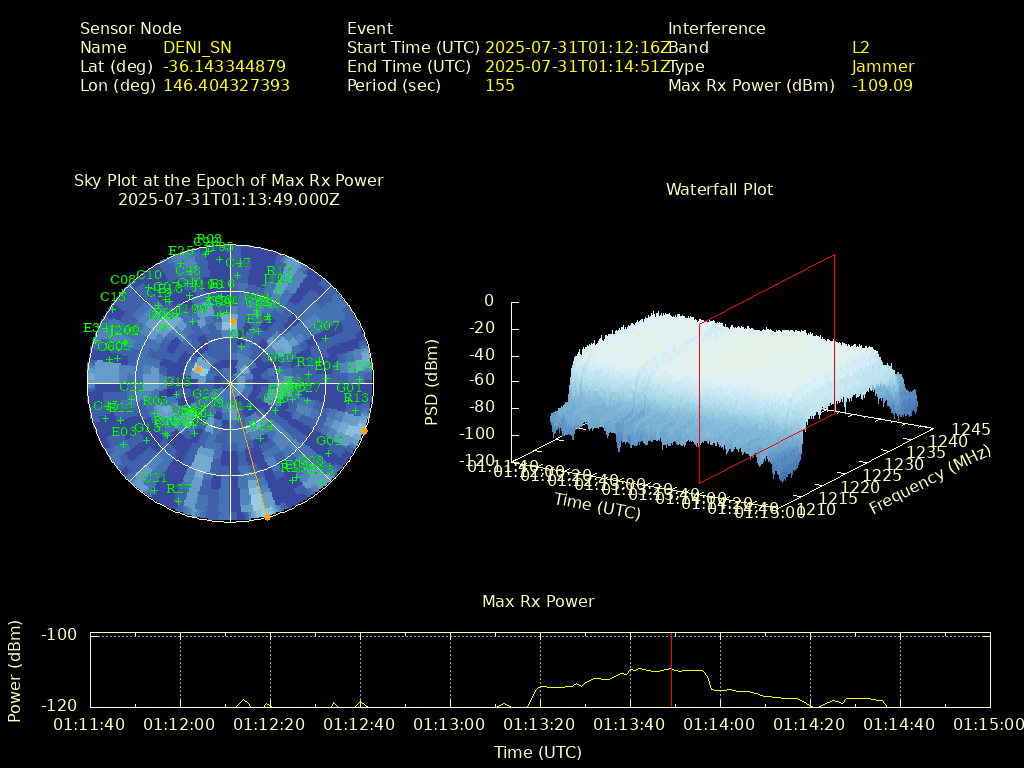Click the Waterfall Plot title
Viewport: 1024px width, 768px height.
719,189
